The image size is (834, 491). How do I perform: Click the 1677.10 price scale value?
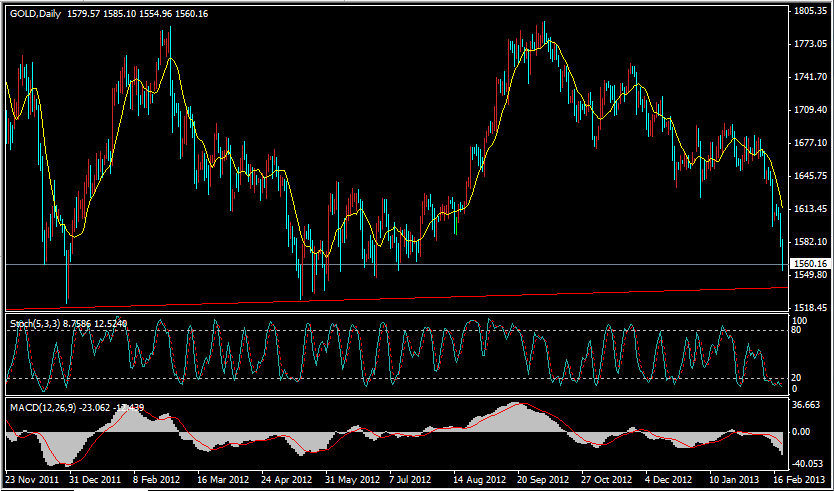(x=808, y=143)
